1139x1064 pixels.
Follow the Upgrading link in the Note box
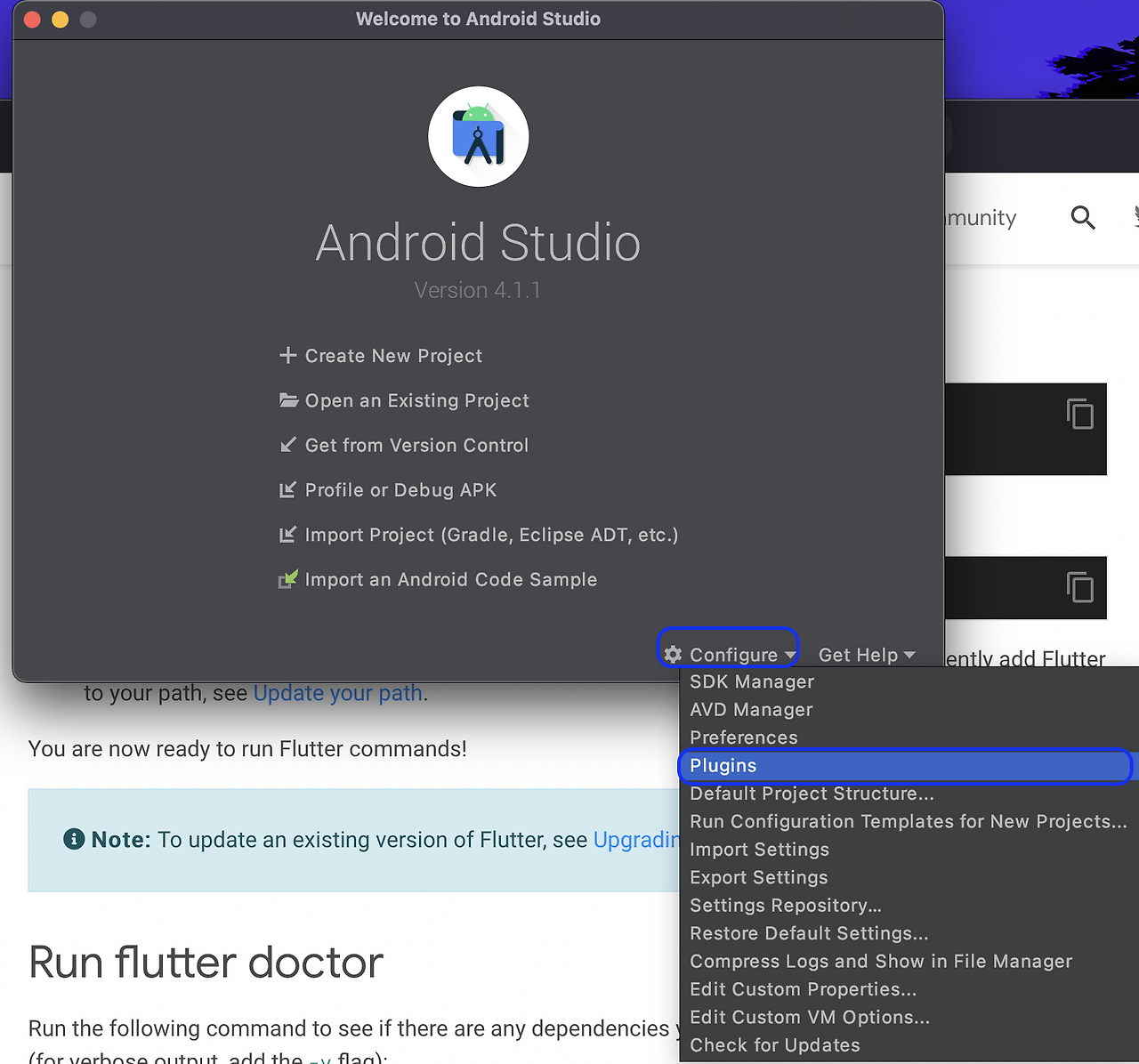(x=636, y=840)
